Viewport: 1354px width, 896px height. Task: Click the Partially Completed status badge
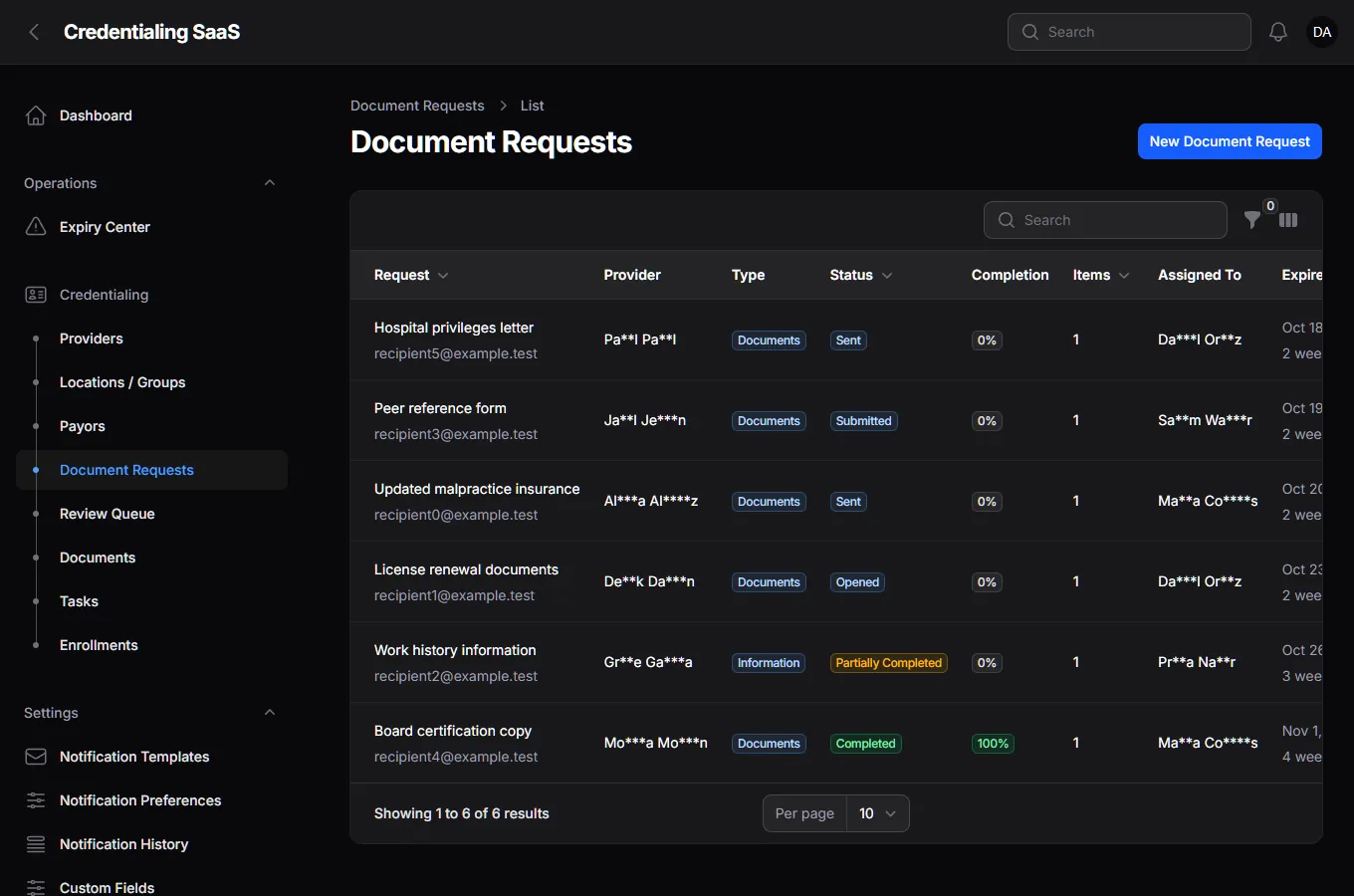click(889, 663)
